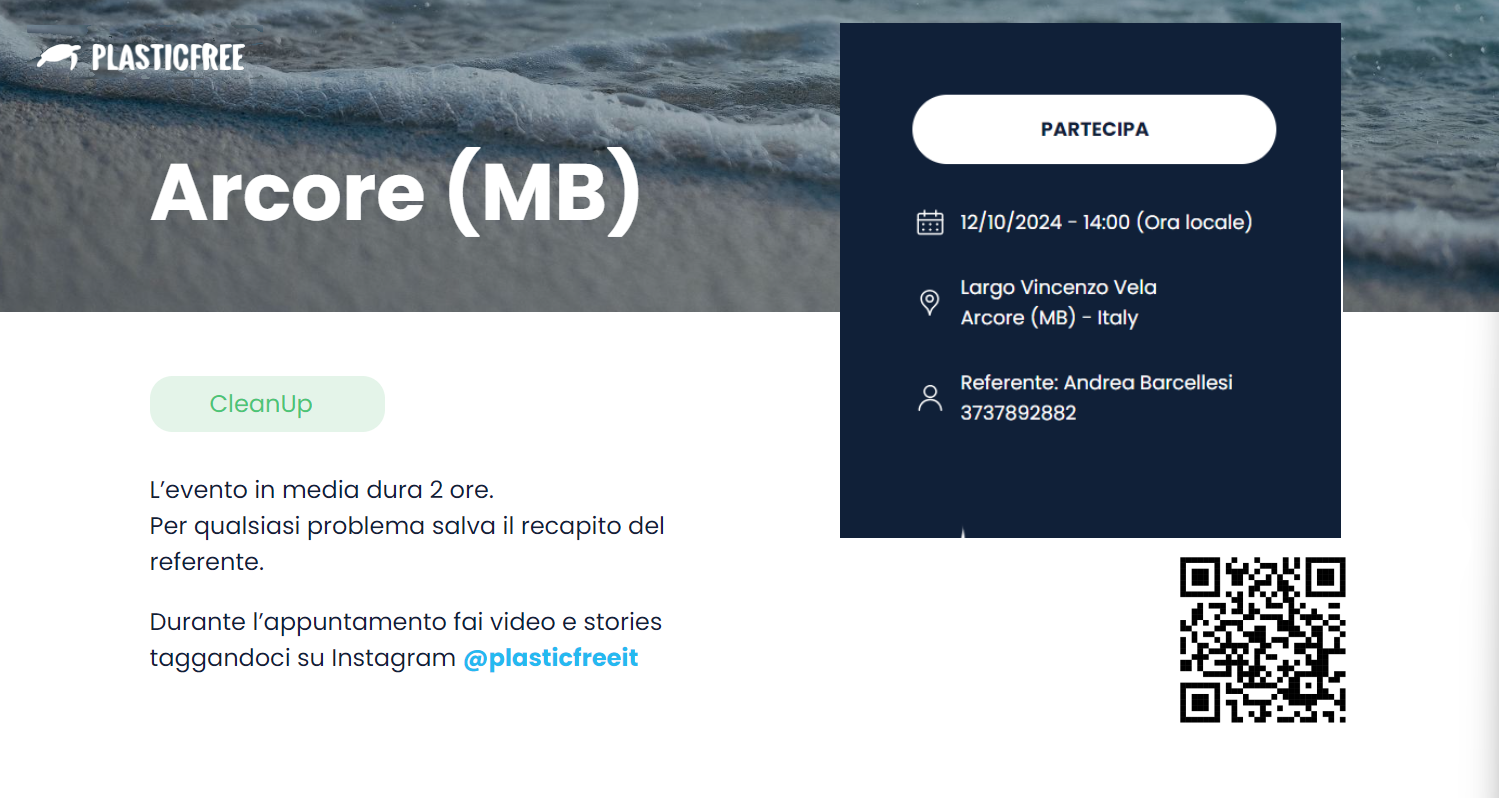Click the small arrow at the card's bottom
This screenshot has height=798, width=1499.
pos(963,532)
